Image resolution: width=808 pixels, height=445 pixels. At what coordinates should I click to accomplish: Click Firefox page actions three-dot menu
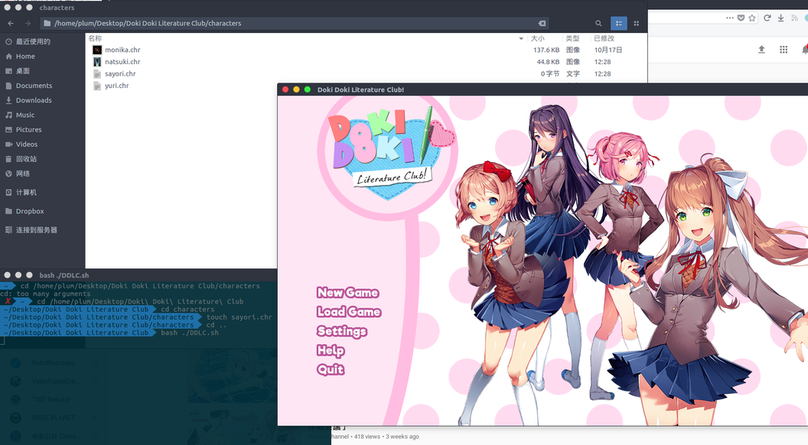coord(730,18)
